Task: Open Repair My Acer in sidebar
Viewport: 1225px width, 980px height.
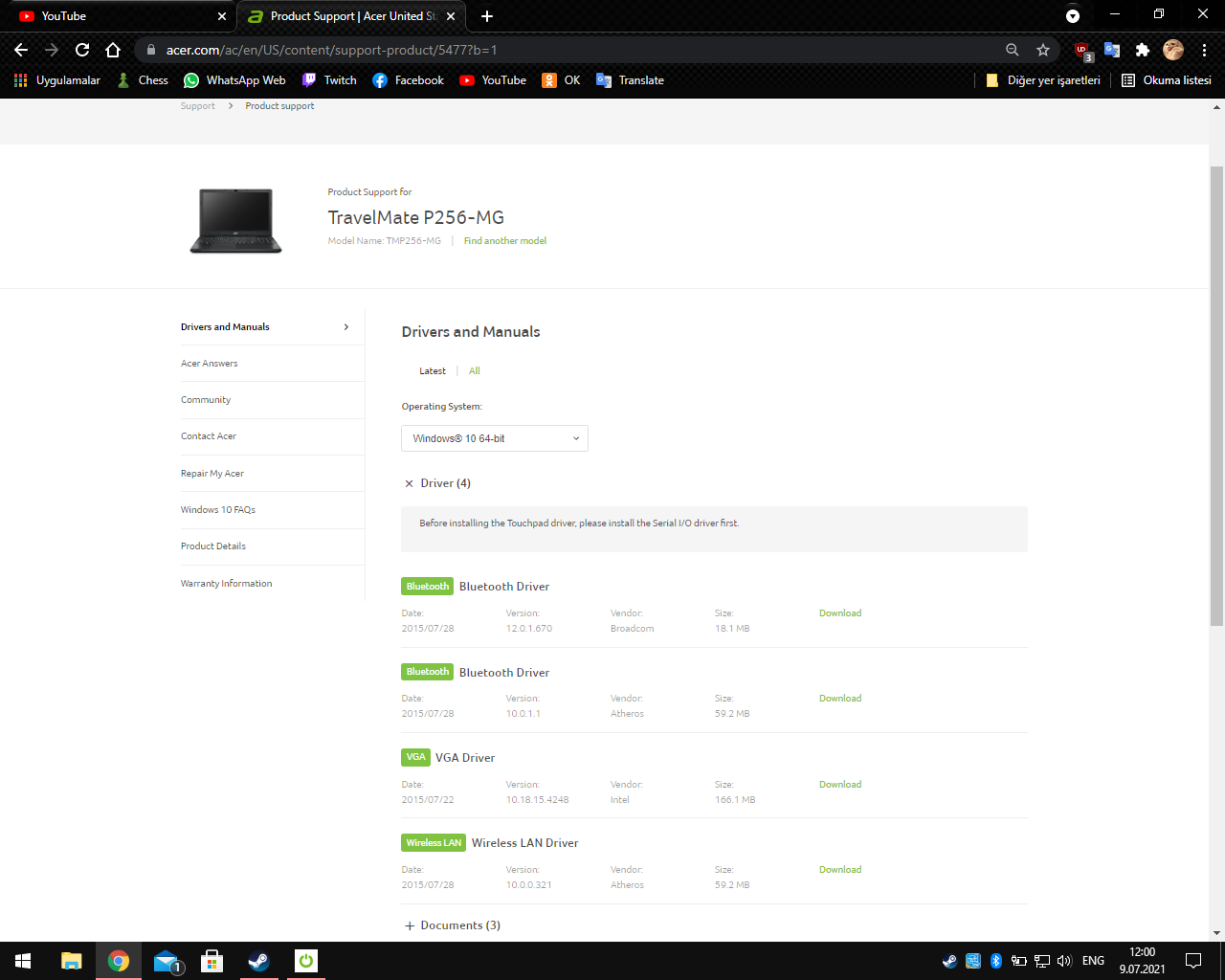Action: (212, 474)
